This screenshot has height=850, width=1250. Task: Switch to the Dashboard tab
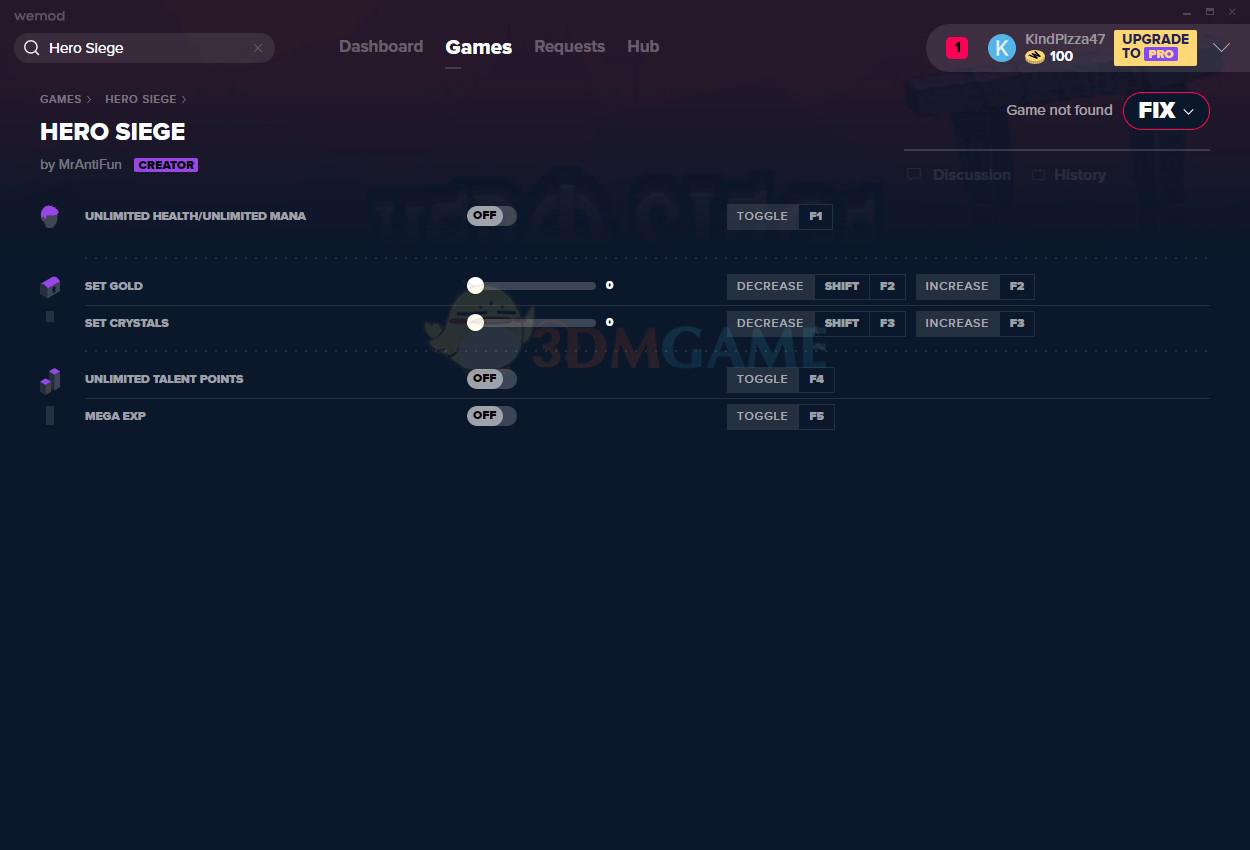click(381, 47)
